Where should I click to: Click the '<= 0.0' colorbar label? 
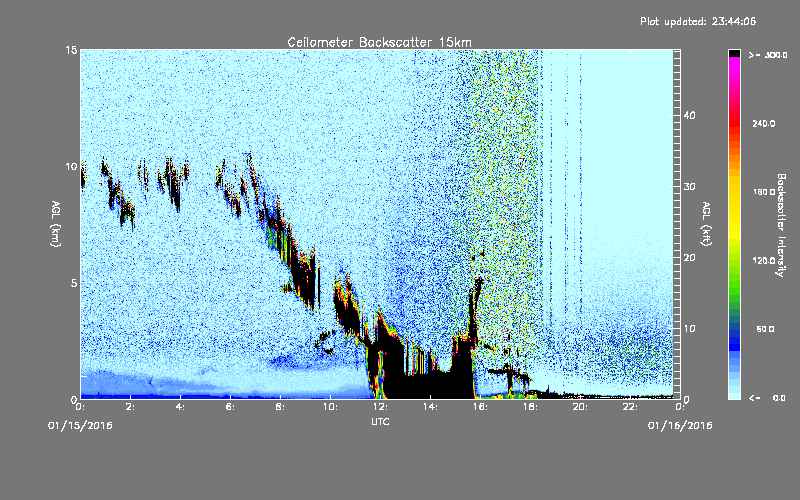coord(767,398)
